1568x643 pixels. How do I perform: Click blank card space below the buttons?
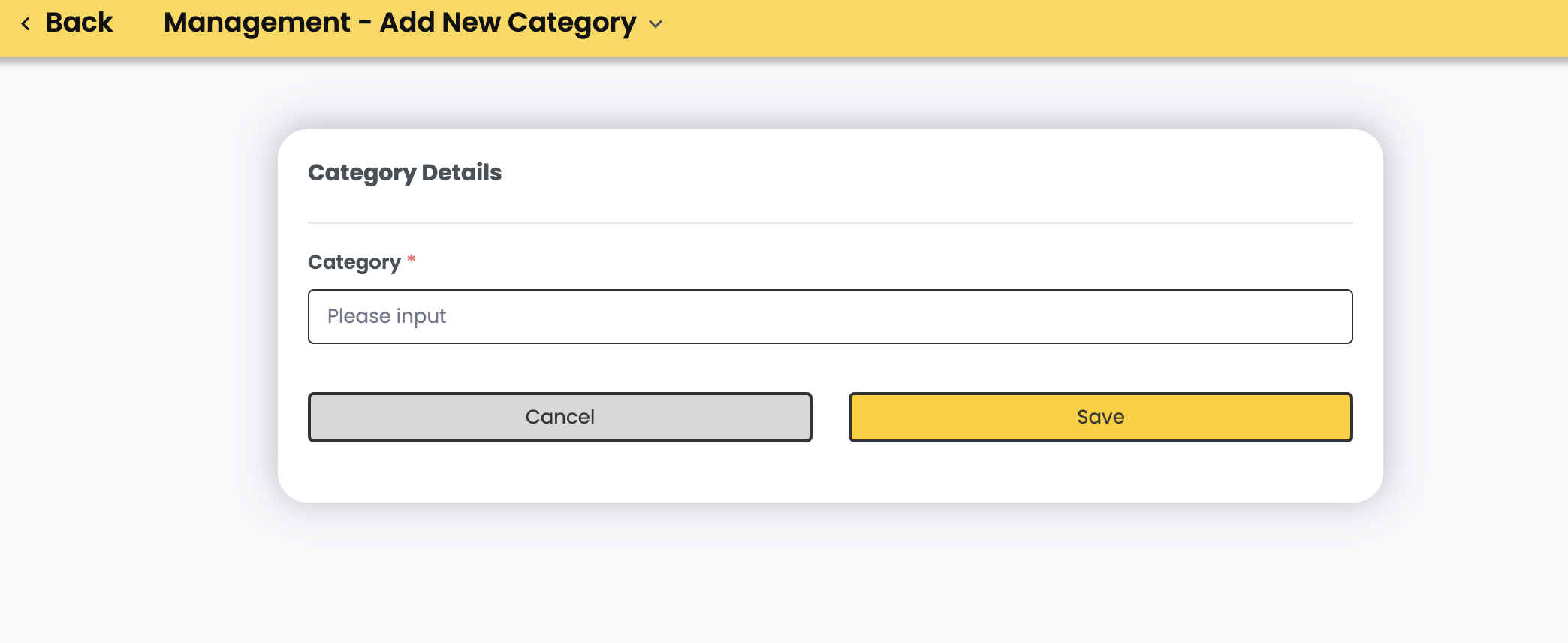tap(830, 473)
